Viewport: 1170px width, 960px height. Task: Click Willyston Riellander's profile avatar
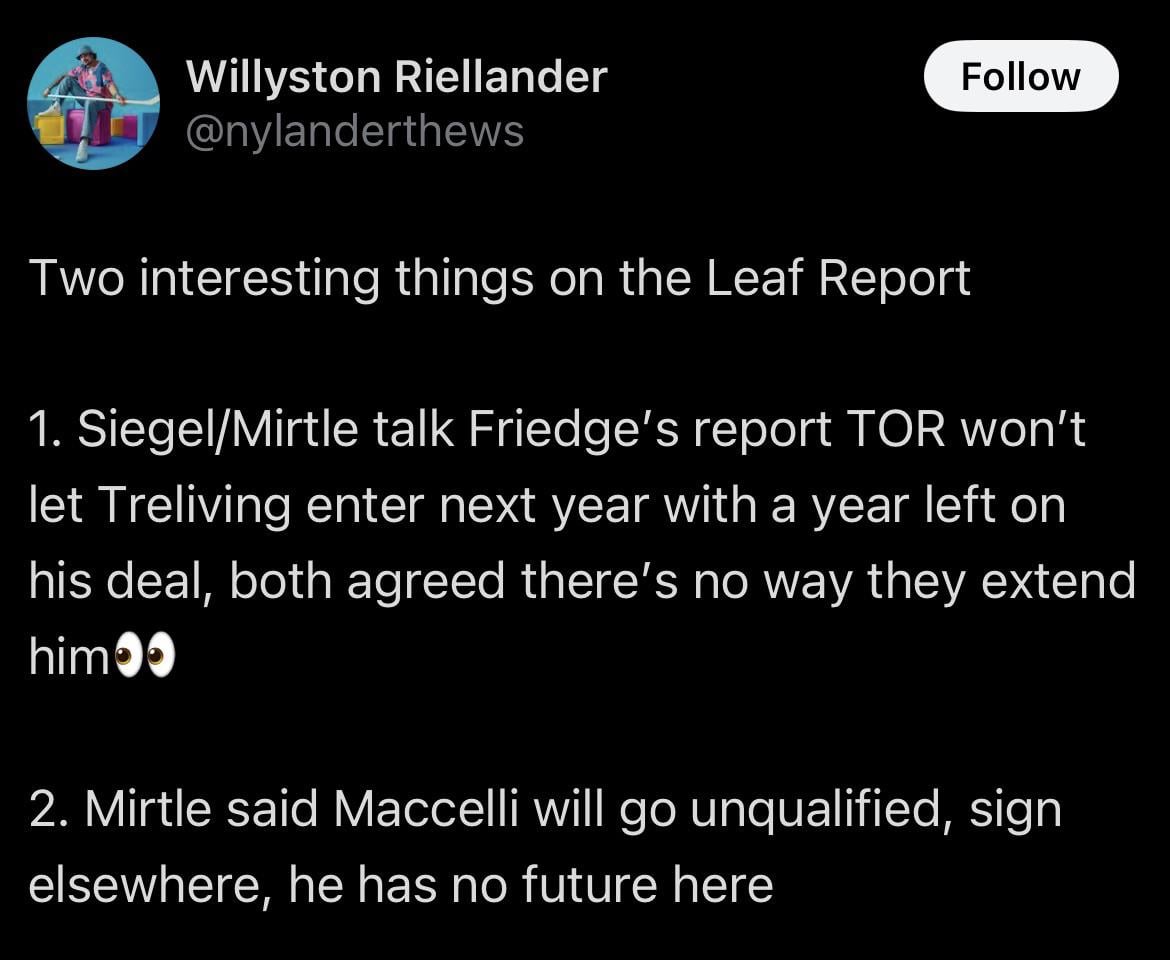click(92, 103)
